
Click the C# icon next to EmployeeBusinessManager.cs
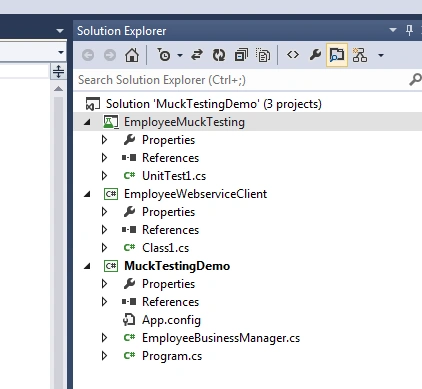pos(129,337)
